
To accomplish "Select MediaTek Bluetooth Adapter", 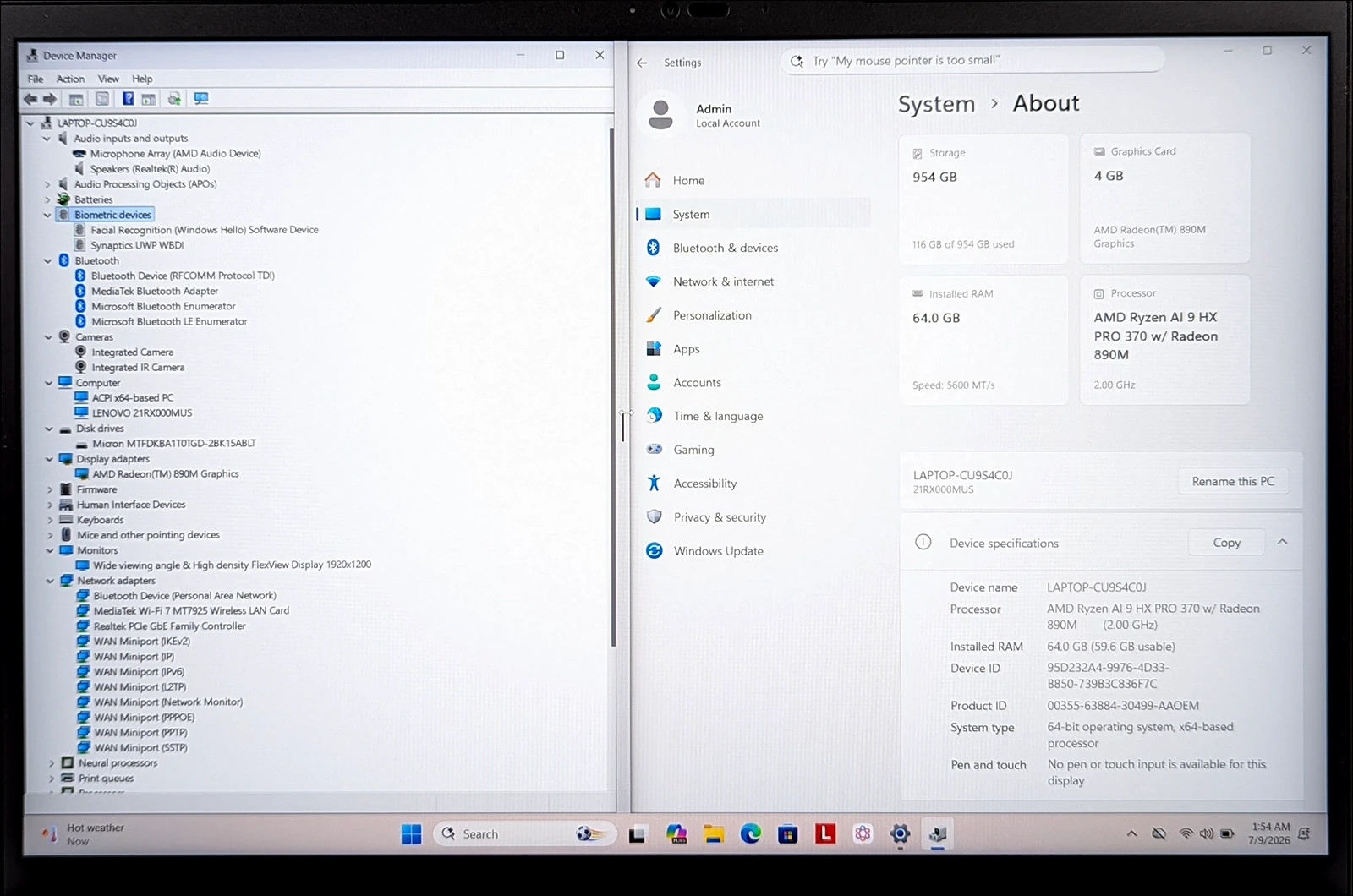I will [155, 291].
